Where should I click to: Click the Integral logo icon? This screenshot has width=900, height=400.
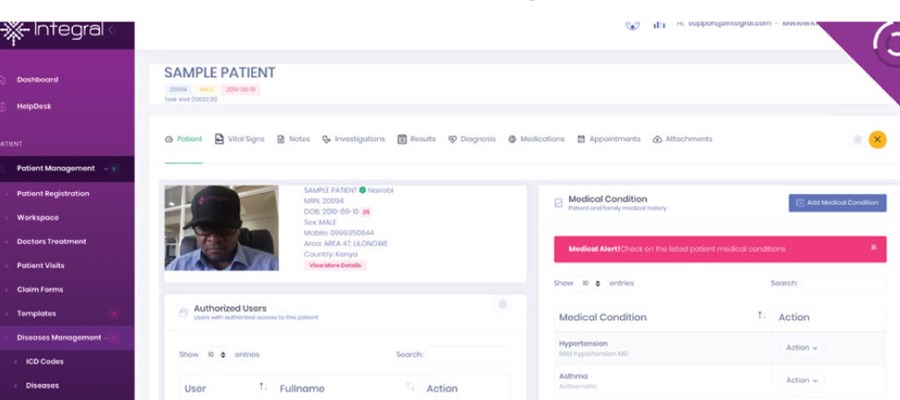pyautogui.click(x=14, y=31)
